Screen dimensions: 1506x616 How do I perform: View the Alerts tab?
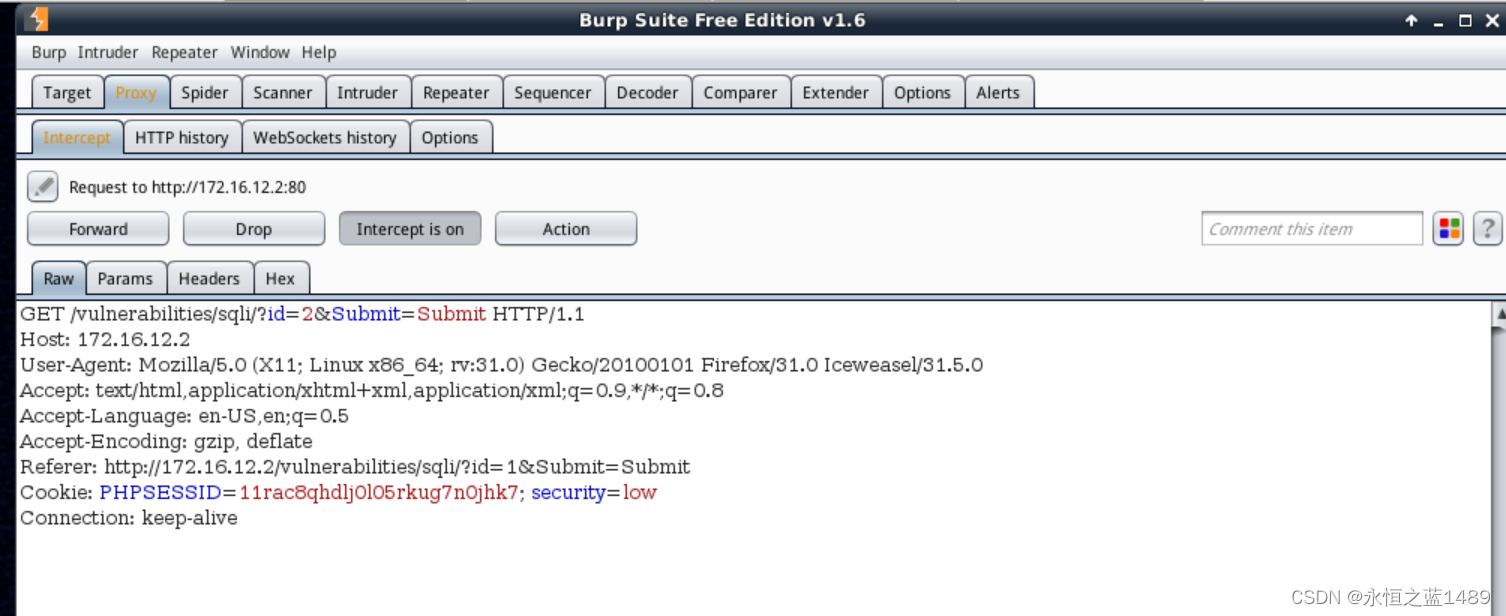[x=998, y=93]
